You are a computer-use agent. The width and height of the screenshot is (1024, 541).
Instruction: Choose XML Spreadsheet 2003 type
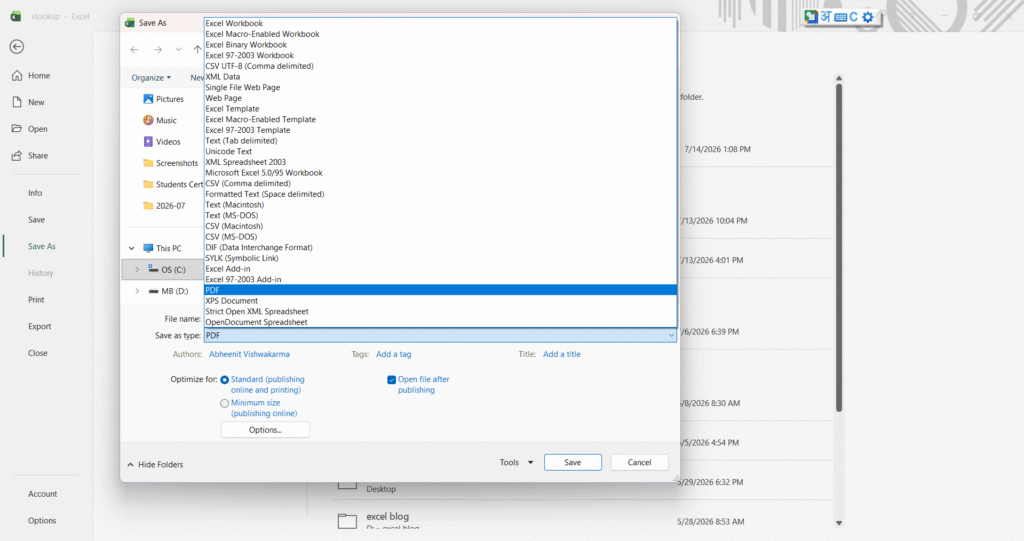pyautogui.click(x=440, y=162)
